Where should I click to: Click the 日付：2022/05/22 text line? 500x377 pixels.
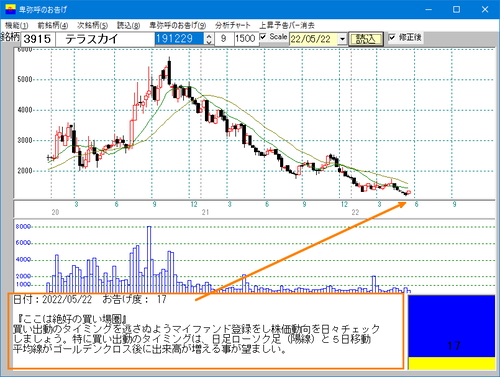click(x=90, y=299)
